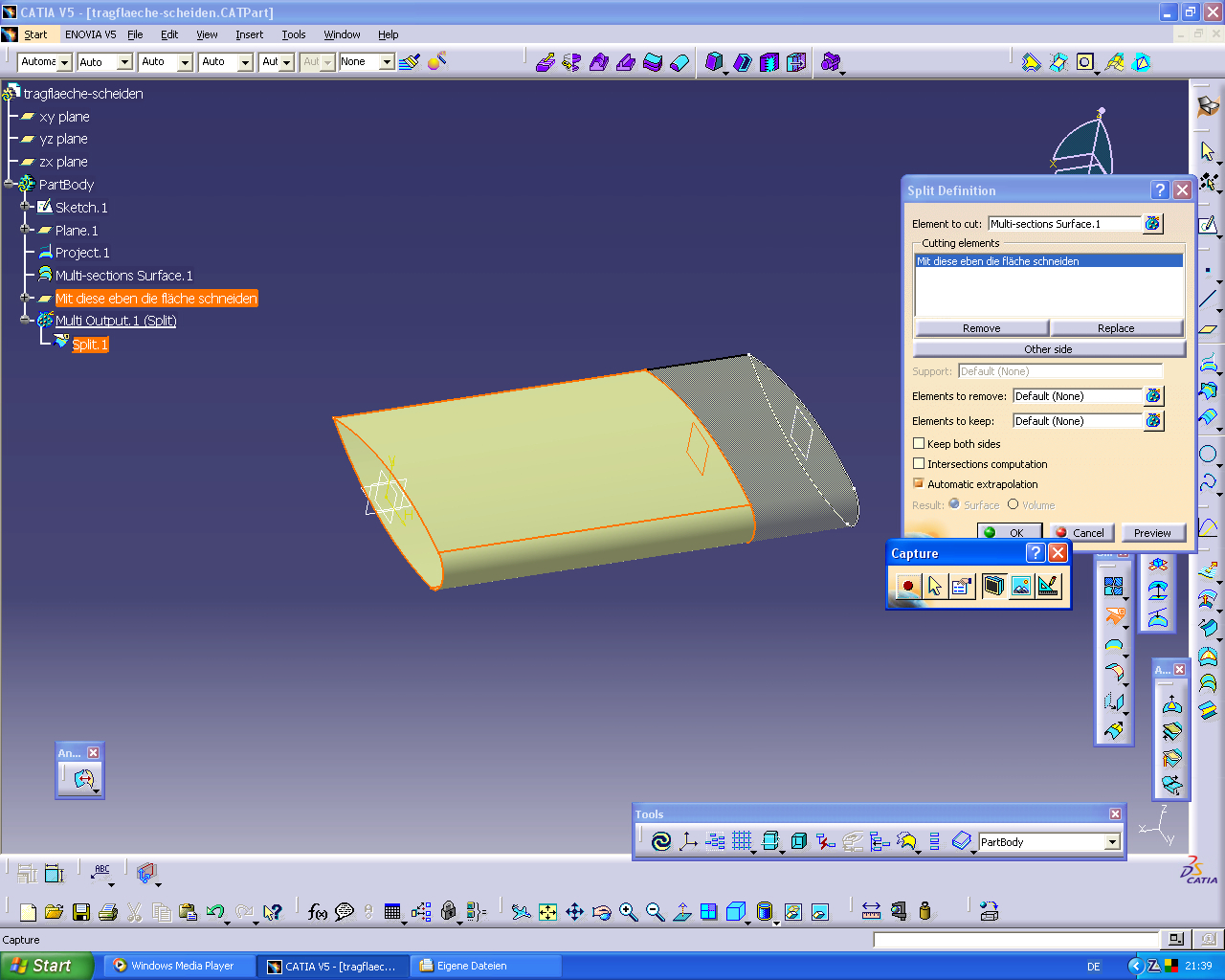Click the Element to cut selection icon
This screenshot has height=980, width=1225.
pos(1153,224)
